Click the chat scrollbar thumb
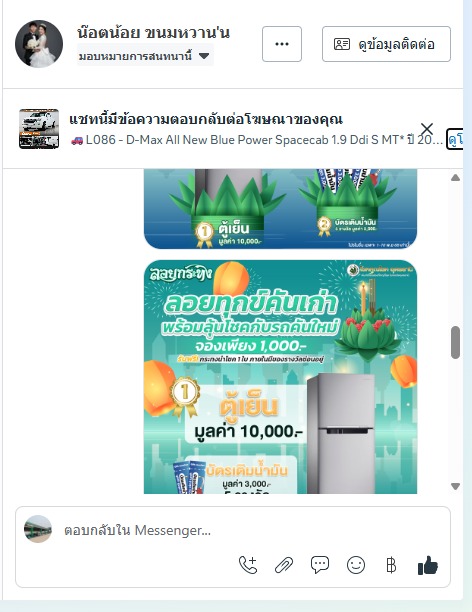This screenshot has height=612, width=472. [x=455, y=342]
